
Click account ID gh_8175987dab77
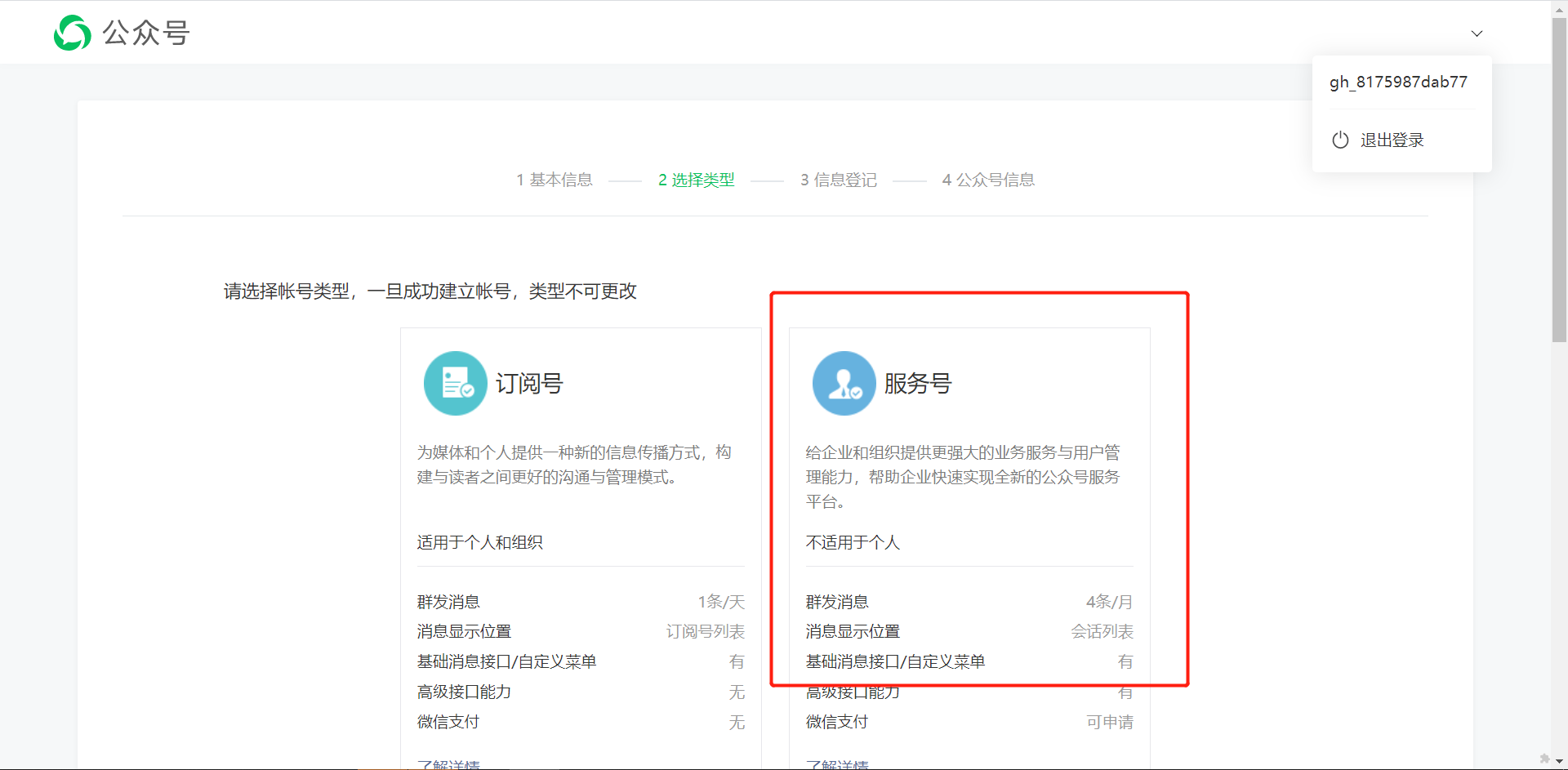1398,82
